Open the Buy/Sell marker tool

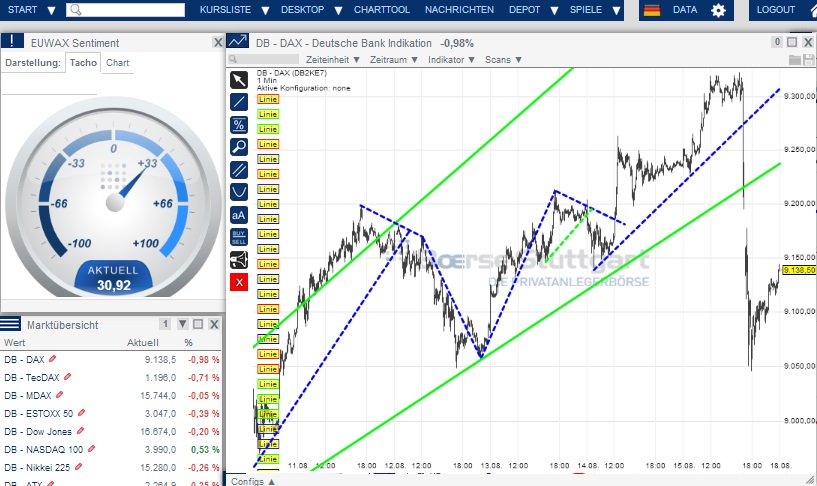coord(239,238)
